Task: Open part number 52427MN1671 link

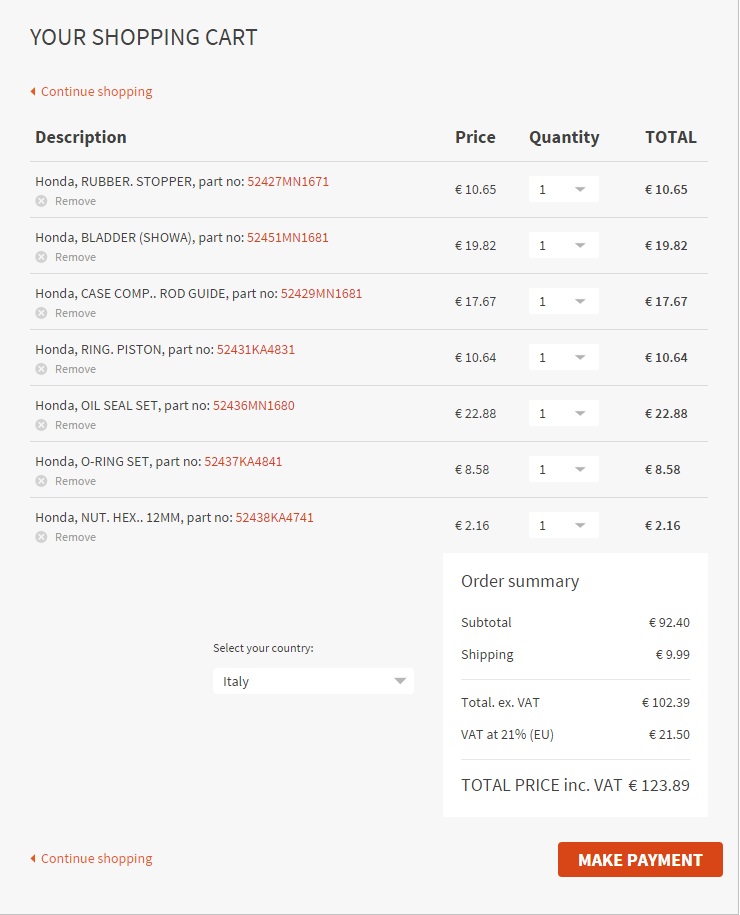Action: coord(288,182)
